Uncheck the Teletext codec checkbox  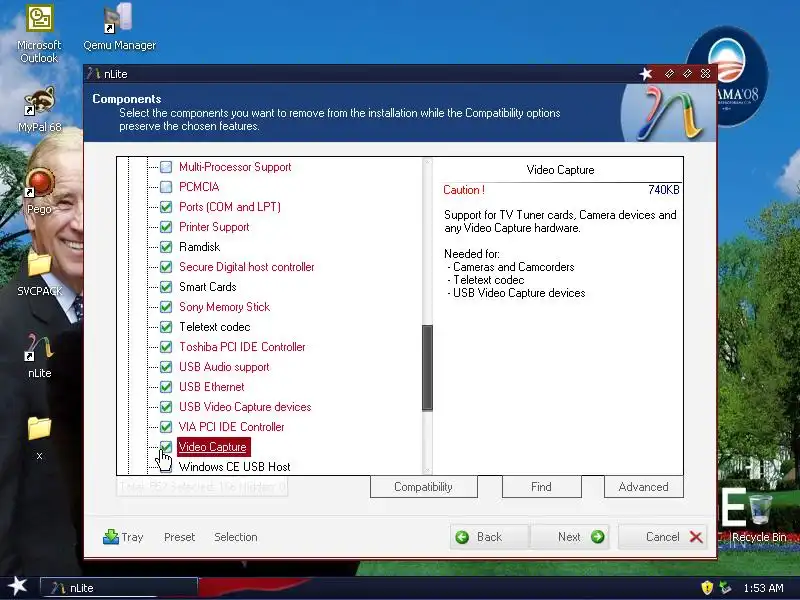tap(166, 327)
